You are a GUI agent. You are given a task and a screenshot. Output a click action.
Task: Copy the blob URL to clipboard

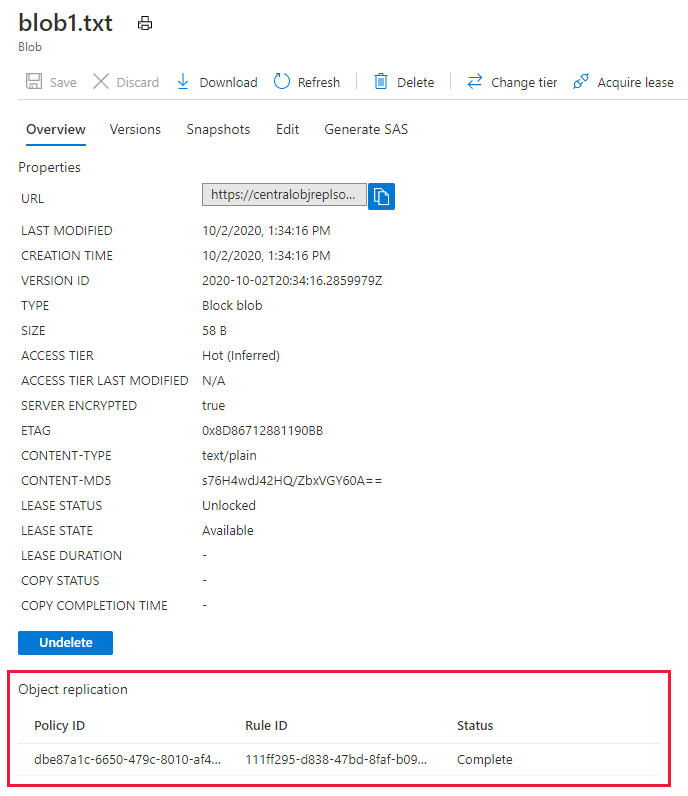pos(381,196)
